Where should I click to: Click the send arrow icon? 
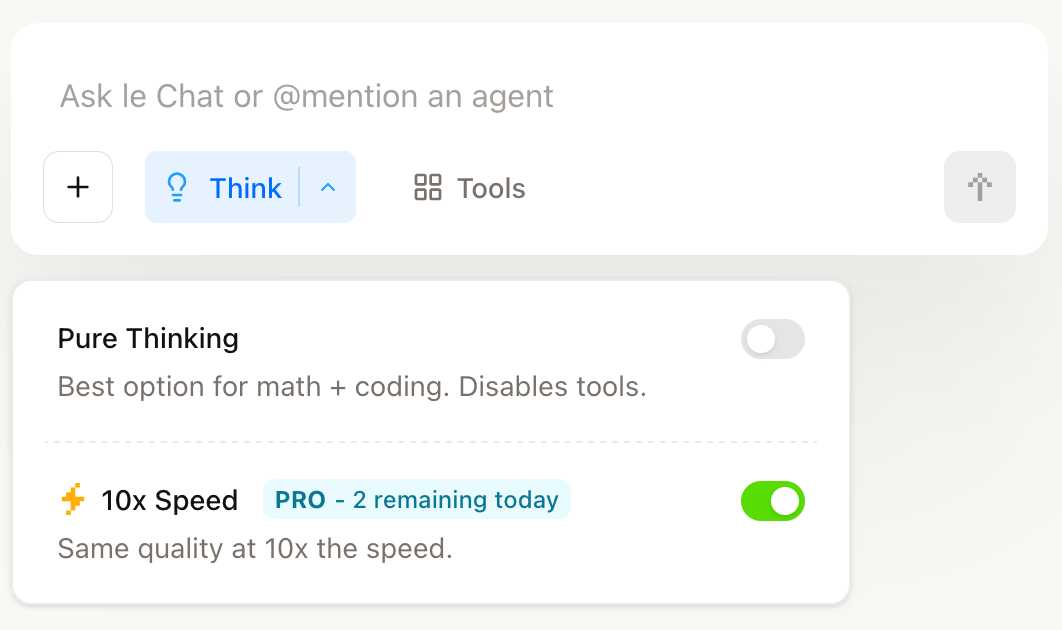[x=979, y=187]
